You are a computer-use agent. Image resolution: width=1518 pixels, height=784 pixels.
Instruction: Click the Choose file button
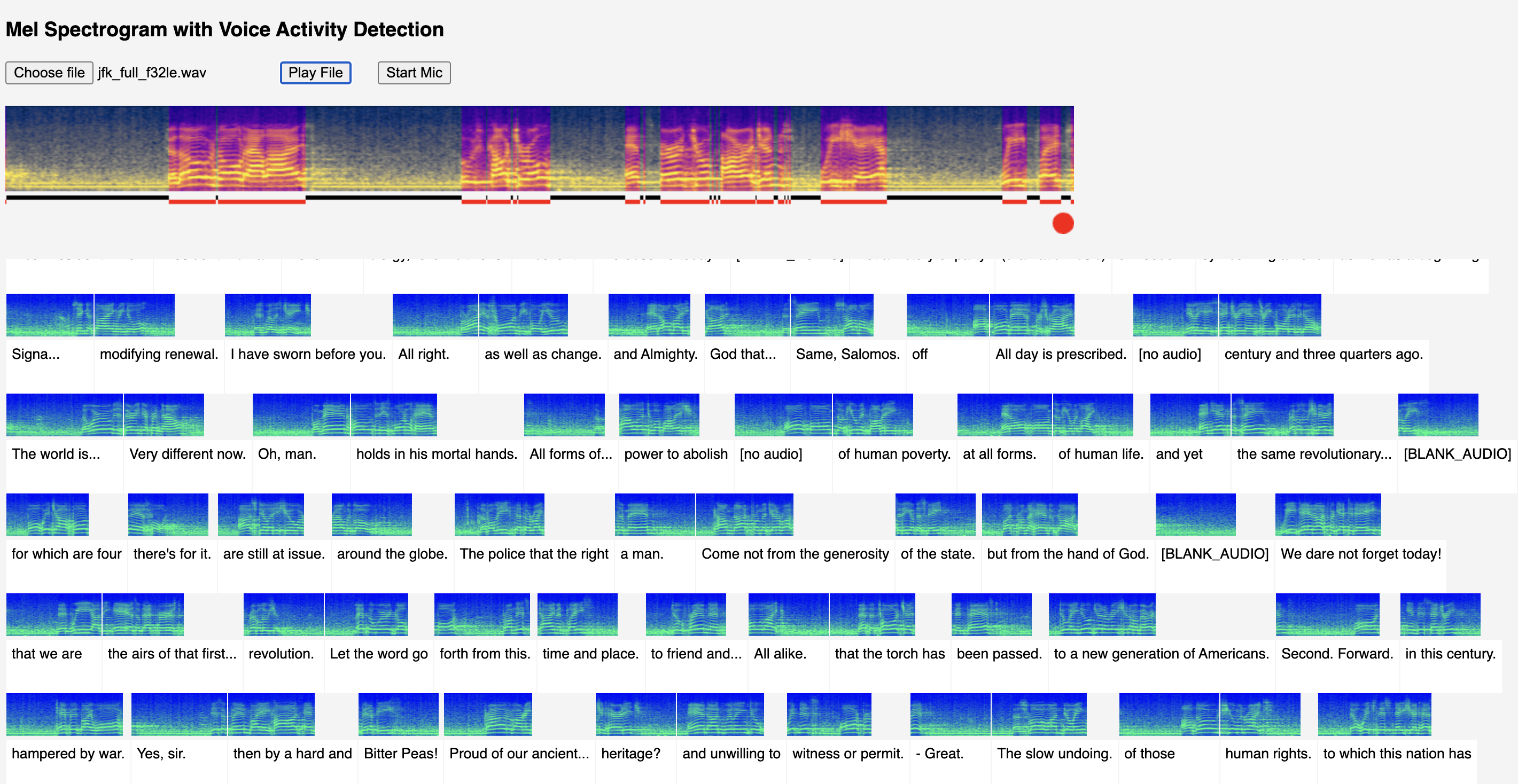(49, 73)
